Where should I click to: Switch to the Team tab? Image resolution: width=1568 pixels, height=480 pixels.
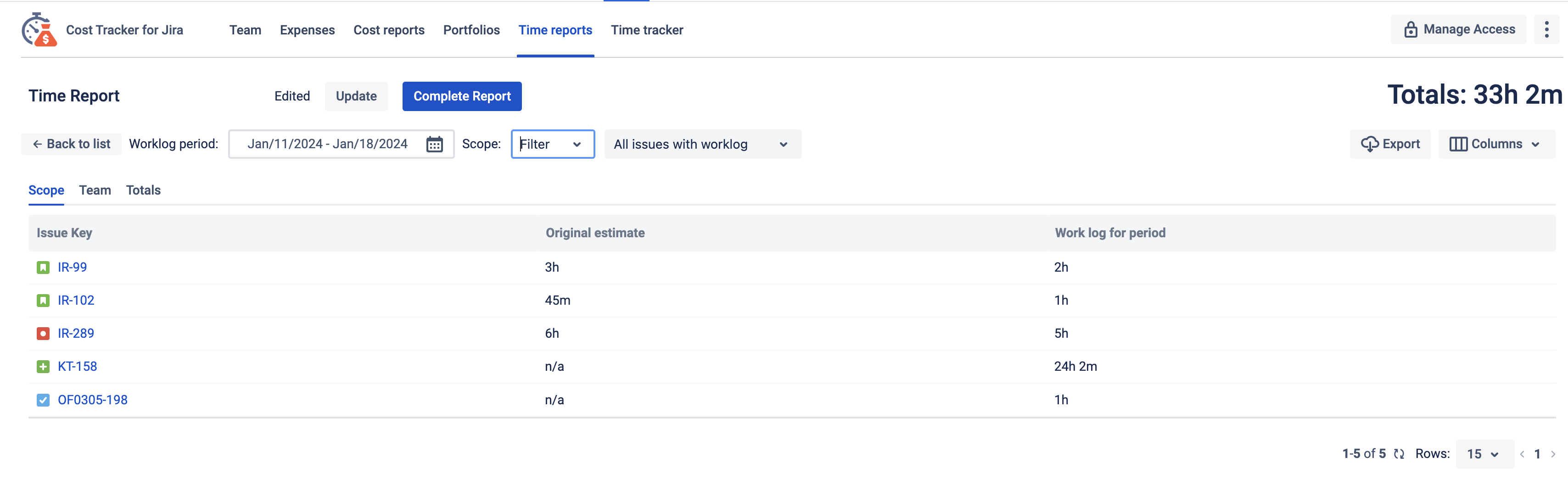pos(95,190)
